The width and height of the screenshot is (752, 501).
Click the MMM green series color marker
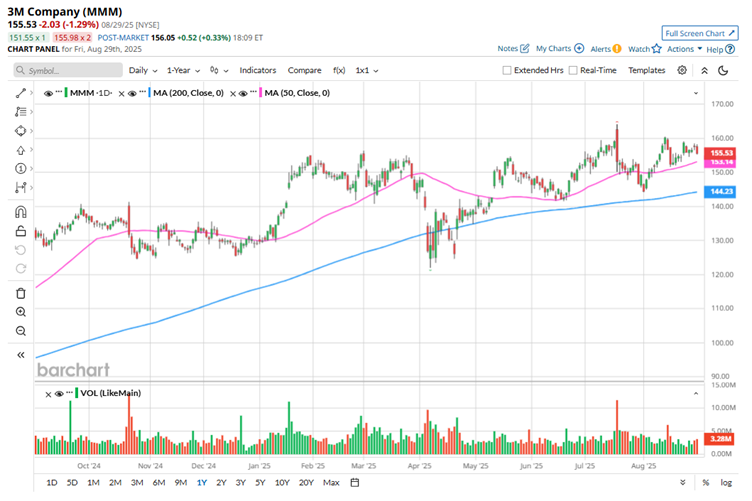[66, 93]
